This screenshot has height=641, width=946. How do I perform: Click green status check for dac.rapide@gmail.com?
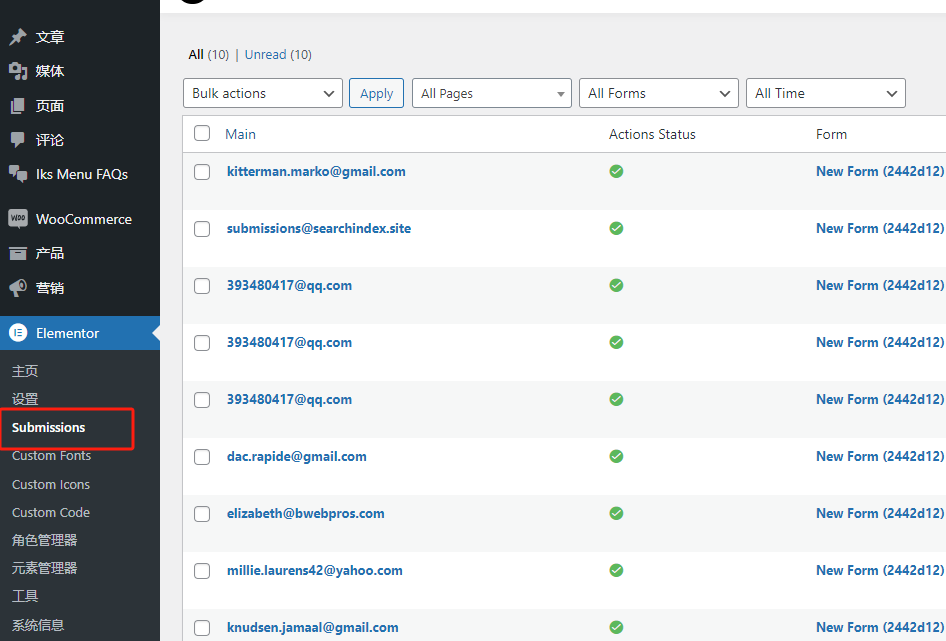(616, 456)
